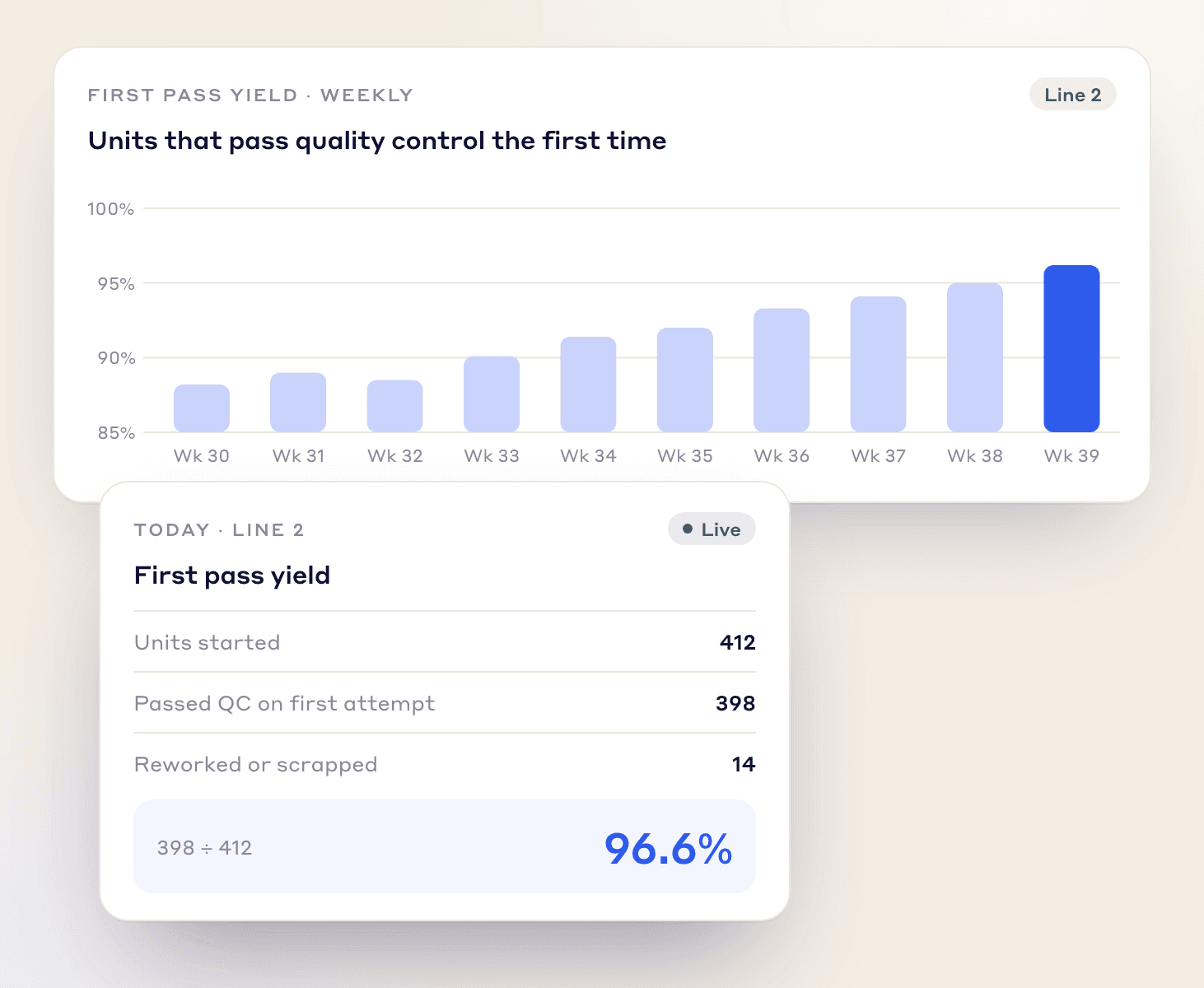
Task: Click the Units started row
Action: tap(445, 642)
